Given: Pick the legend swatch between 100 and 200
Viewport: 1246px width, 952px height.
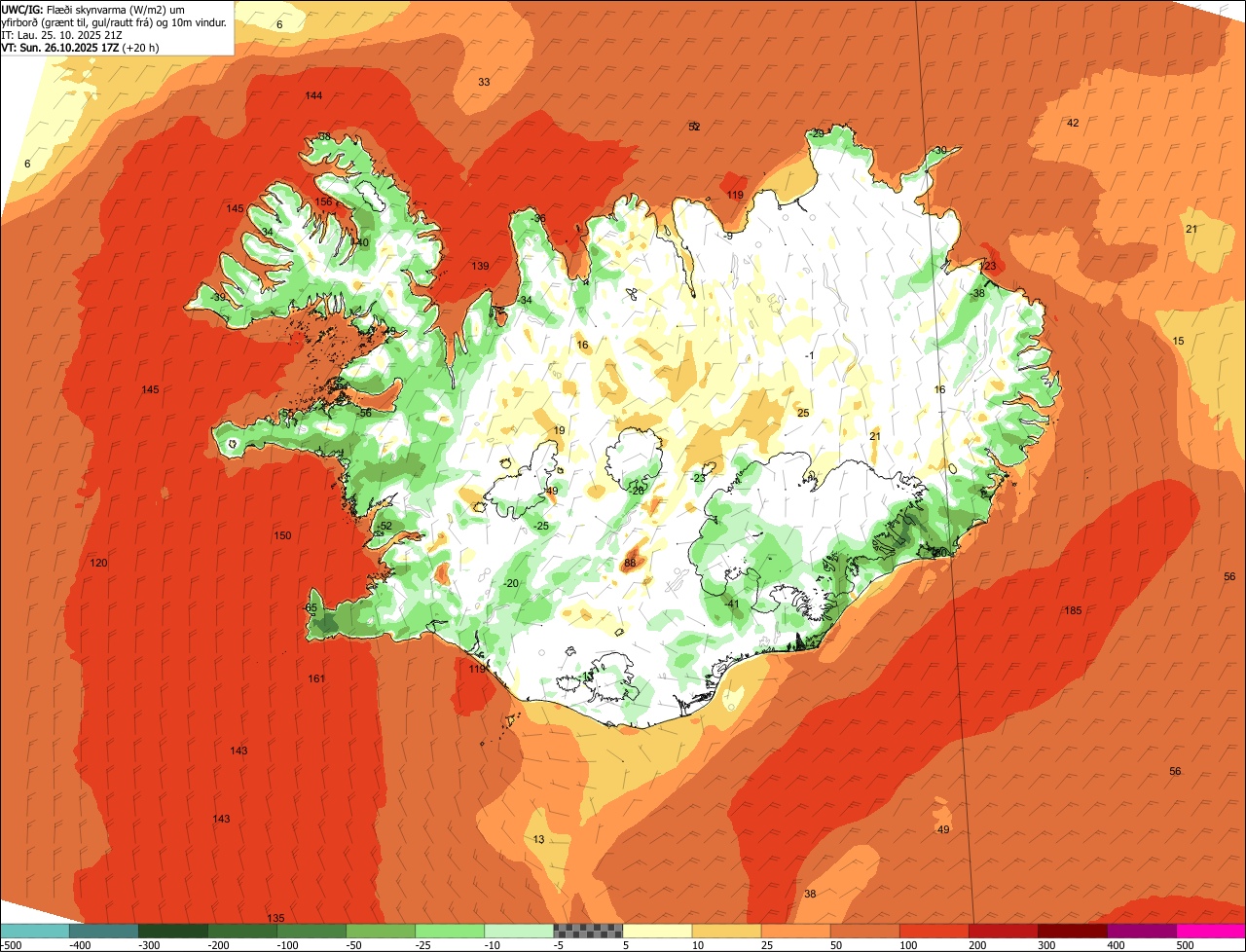Looking at the screenshot, I should tap(934, 931).
